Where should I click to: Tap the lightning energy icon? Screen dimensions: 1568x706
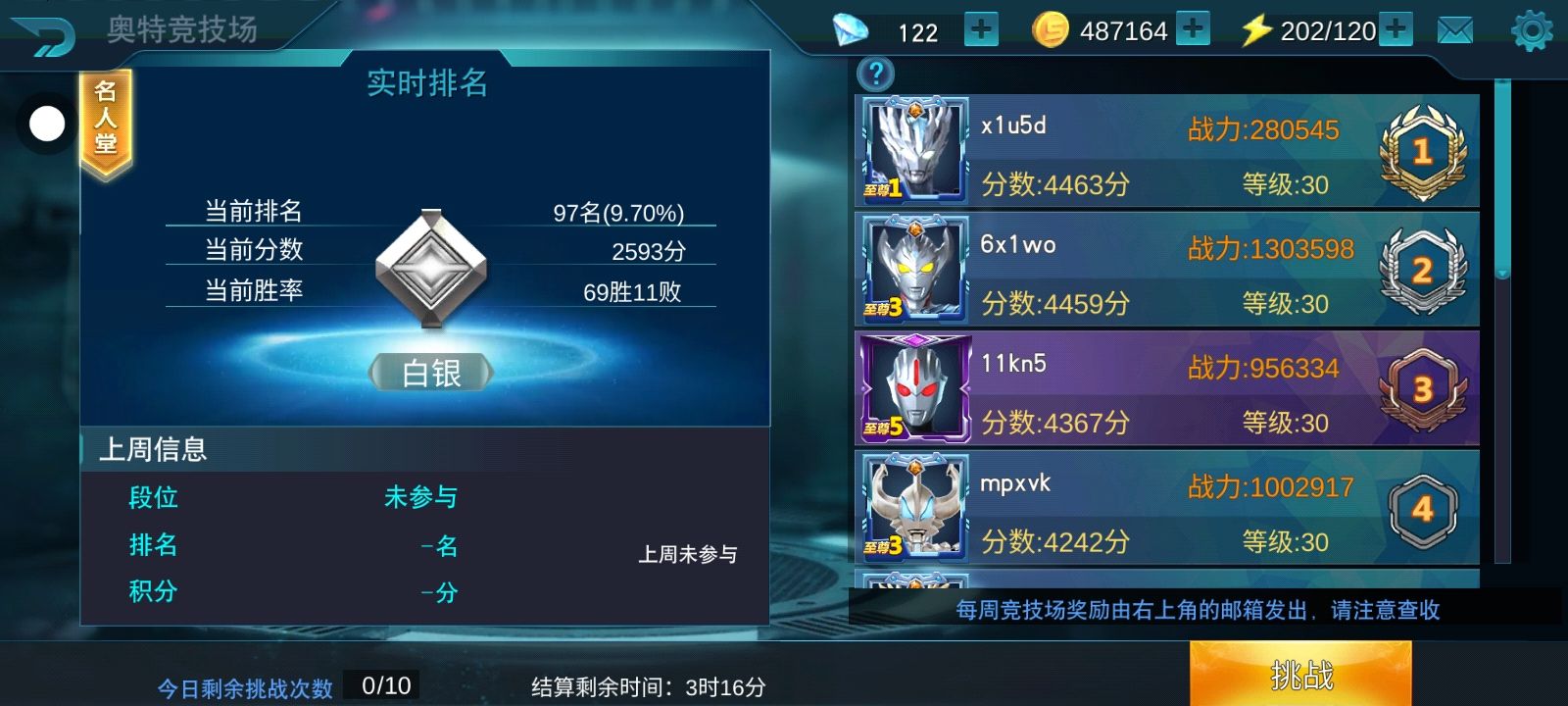point(1256,30)
